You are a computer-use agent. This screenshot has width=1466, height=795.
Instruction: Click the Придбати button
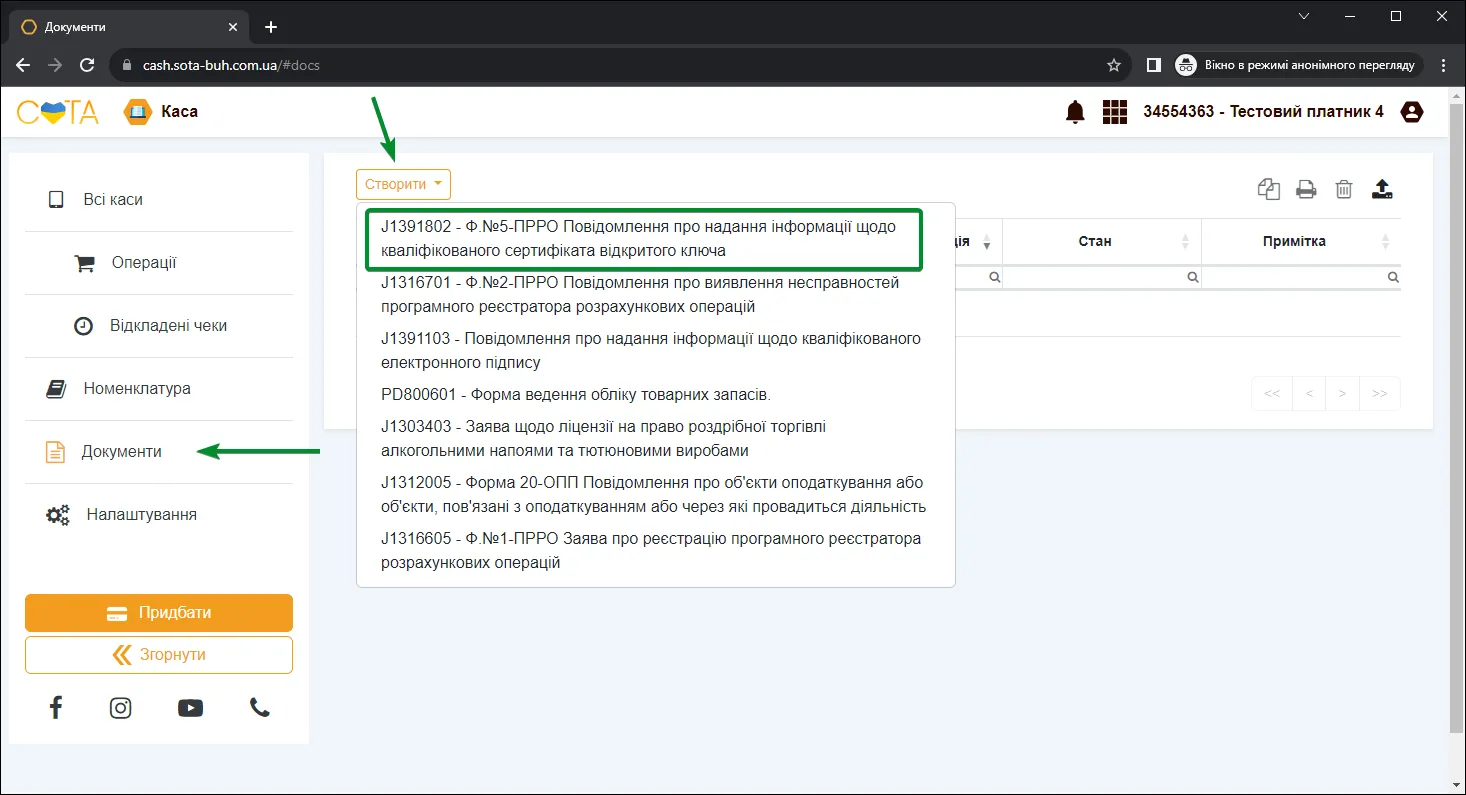coord(159,613)
